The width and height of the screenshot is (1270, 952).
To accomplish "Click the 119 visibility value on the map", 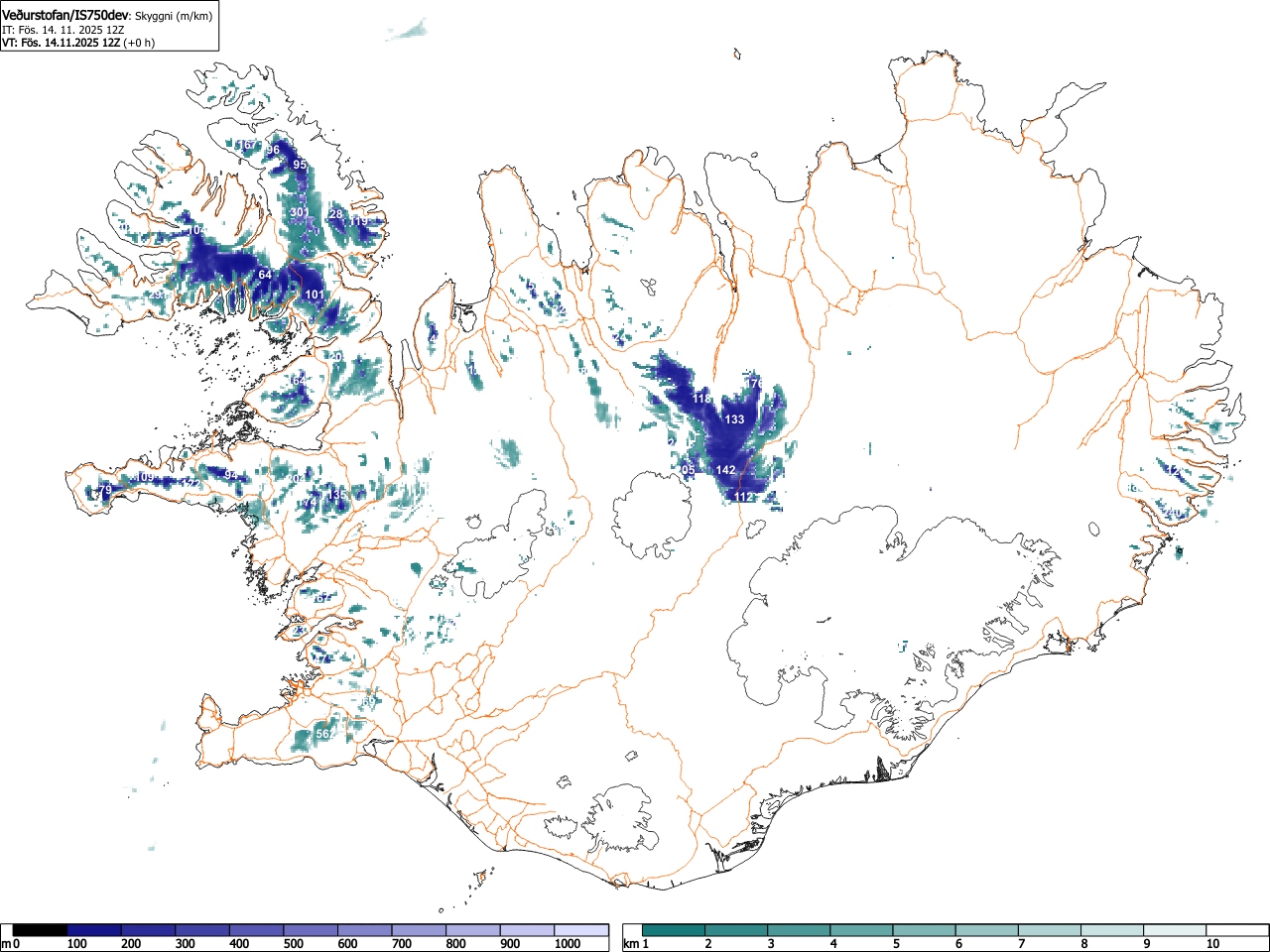I will pyautogui.click(x=358, y=221).
